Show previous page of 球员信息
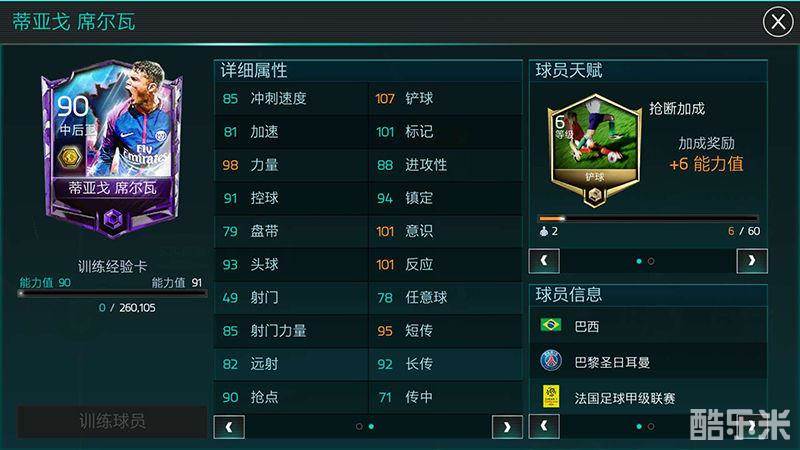This screenshot has height=450, width=800. [x=544, y=426]
